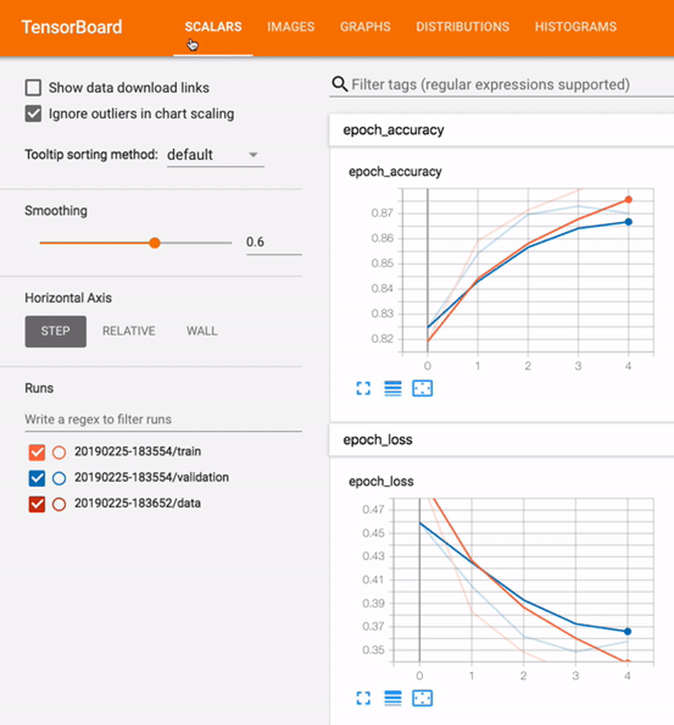Viewport: 674px width, 725px height.
Task: Open the Tooltip sorting method dropdown
Action: (x=215, y=155)
